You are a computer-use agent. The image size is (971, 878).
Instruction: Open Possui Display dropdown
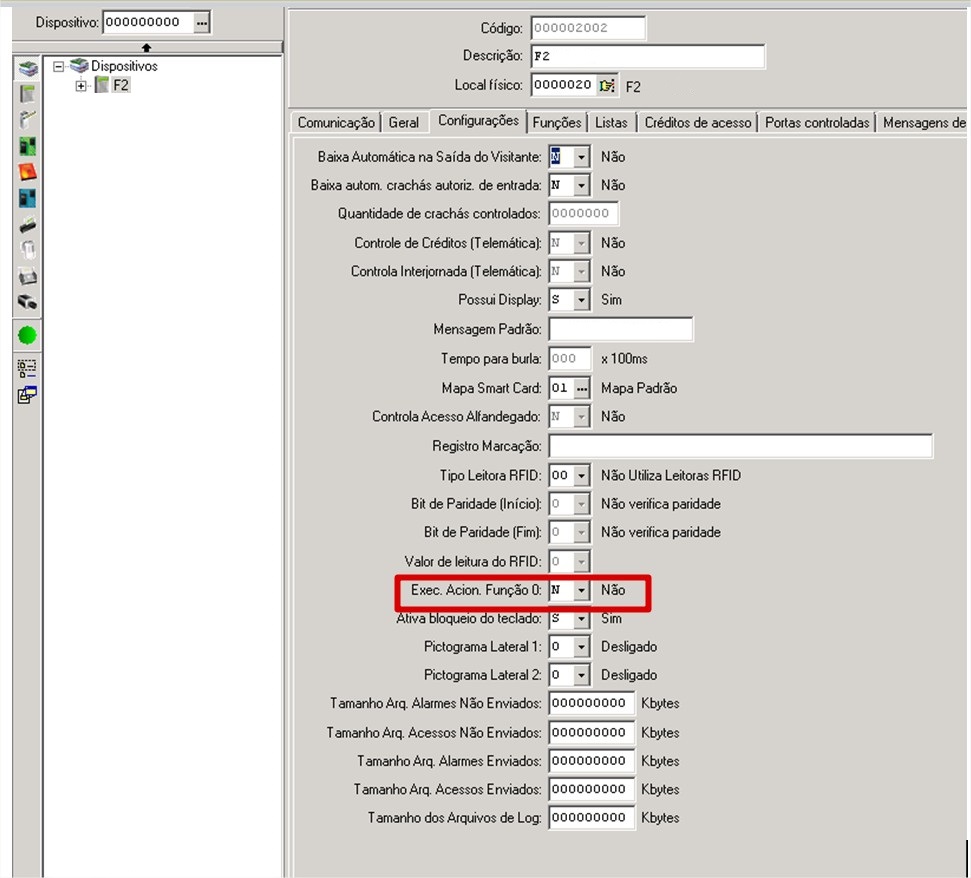click(581, 300)
